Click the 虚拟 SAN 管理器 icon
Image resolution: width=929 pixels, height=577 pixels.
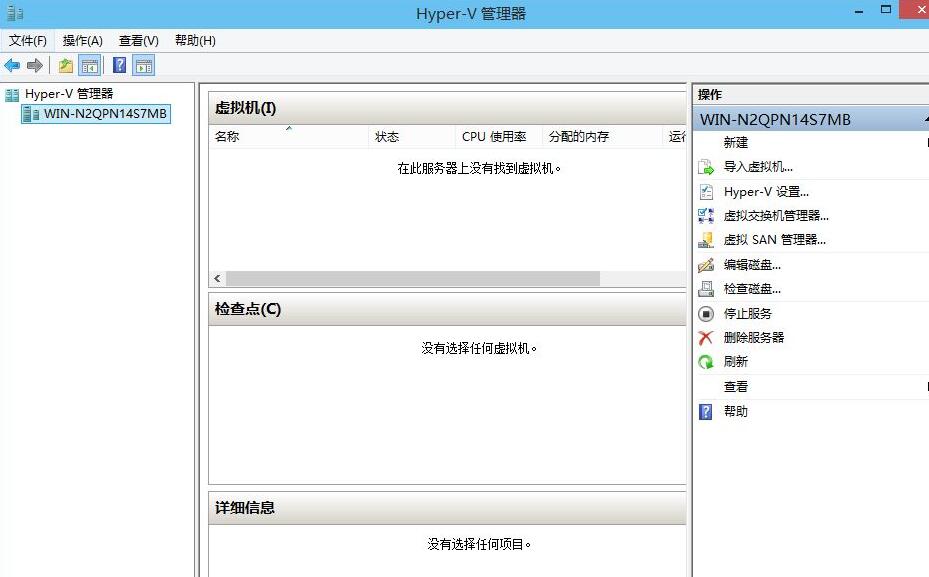point(706,240)
